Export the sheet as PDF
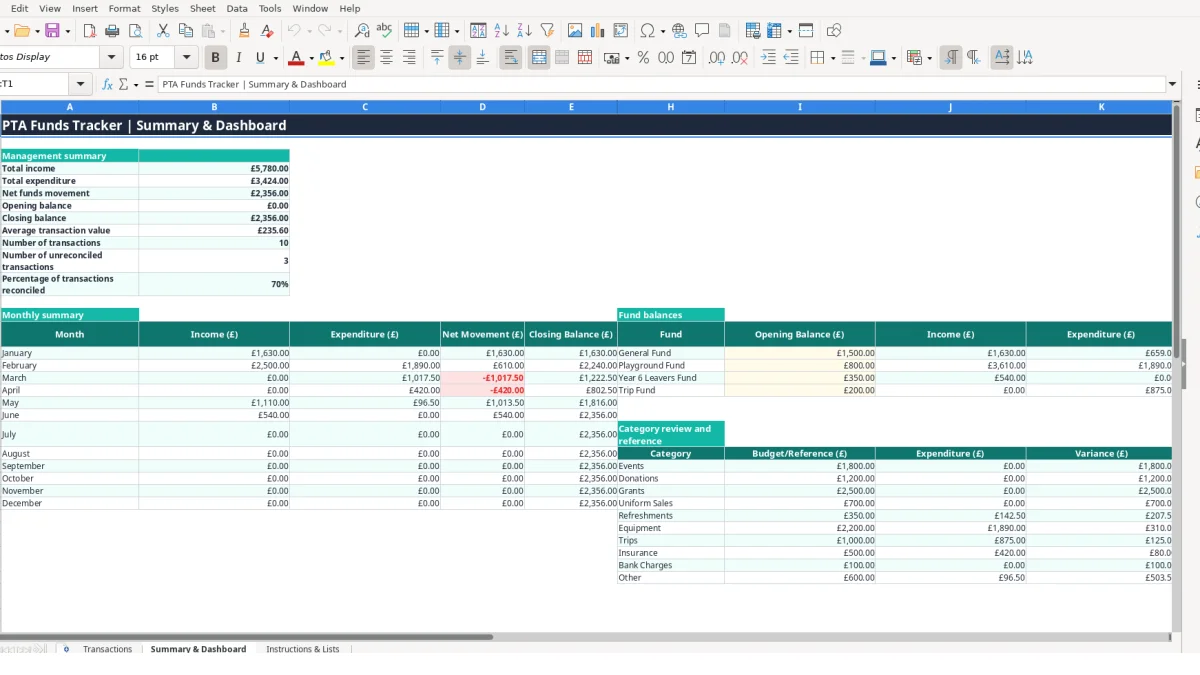This screenshot has width=1200, height=675. pyautogui.click(x=90, y=31)
